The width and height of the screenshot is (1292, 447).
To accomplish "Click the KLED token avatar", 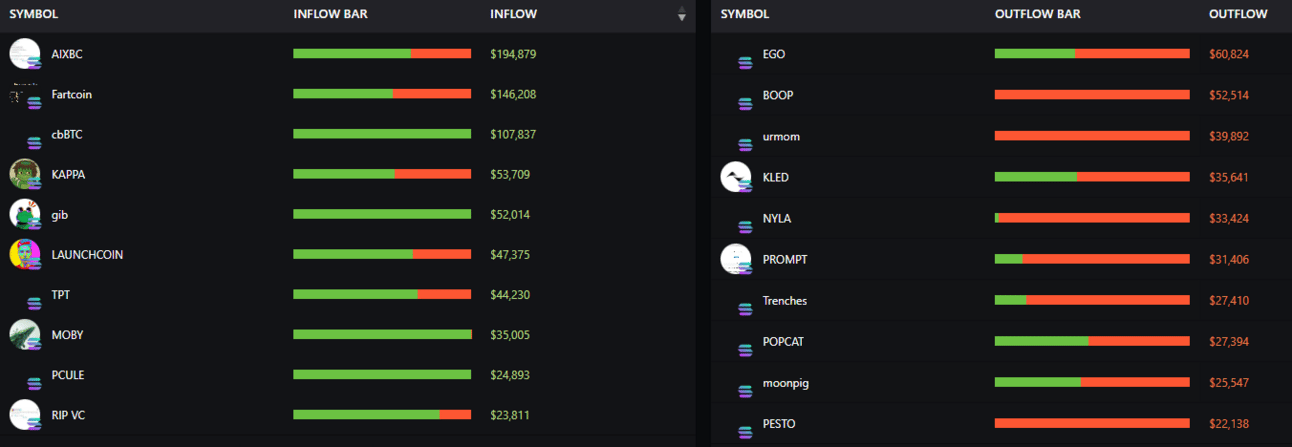I will (x=735, y=177).
